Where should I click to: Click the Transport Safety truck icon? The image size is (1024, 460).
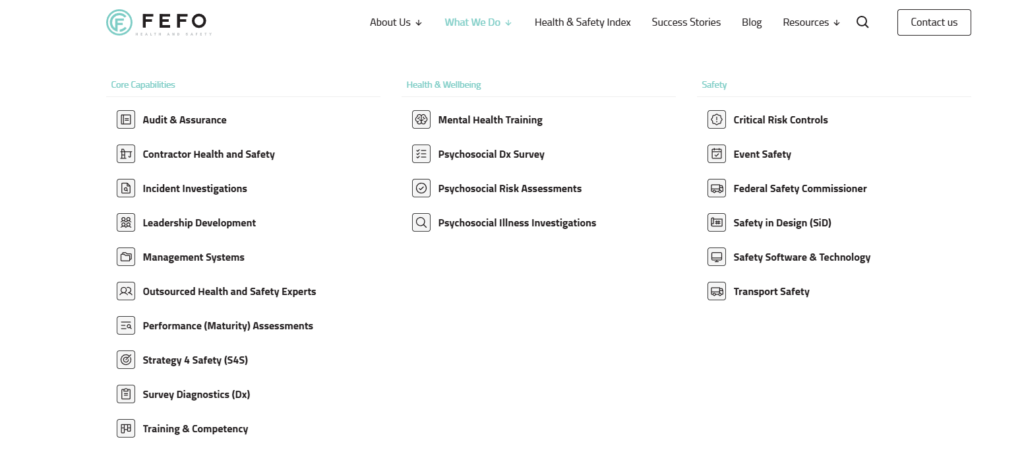click(716, 292)
